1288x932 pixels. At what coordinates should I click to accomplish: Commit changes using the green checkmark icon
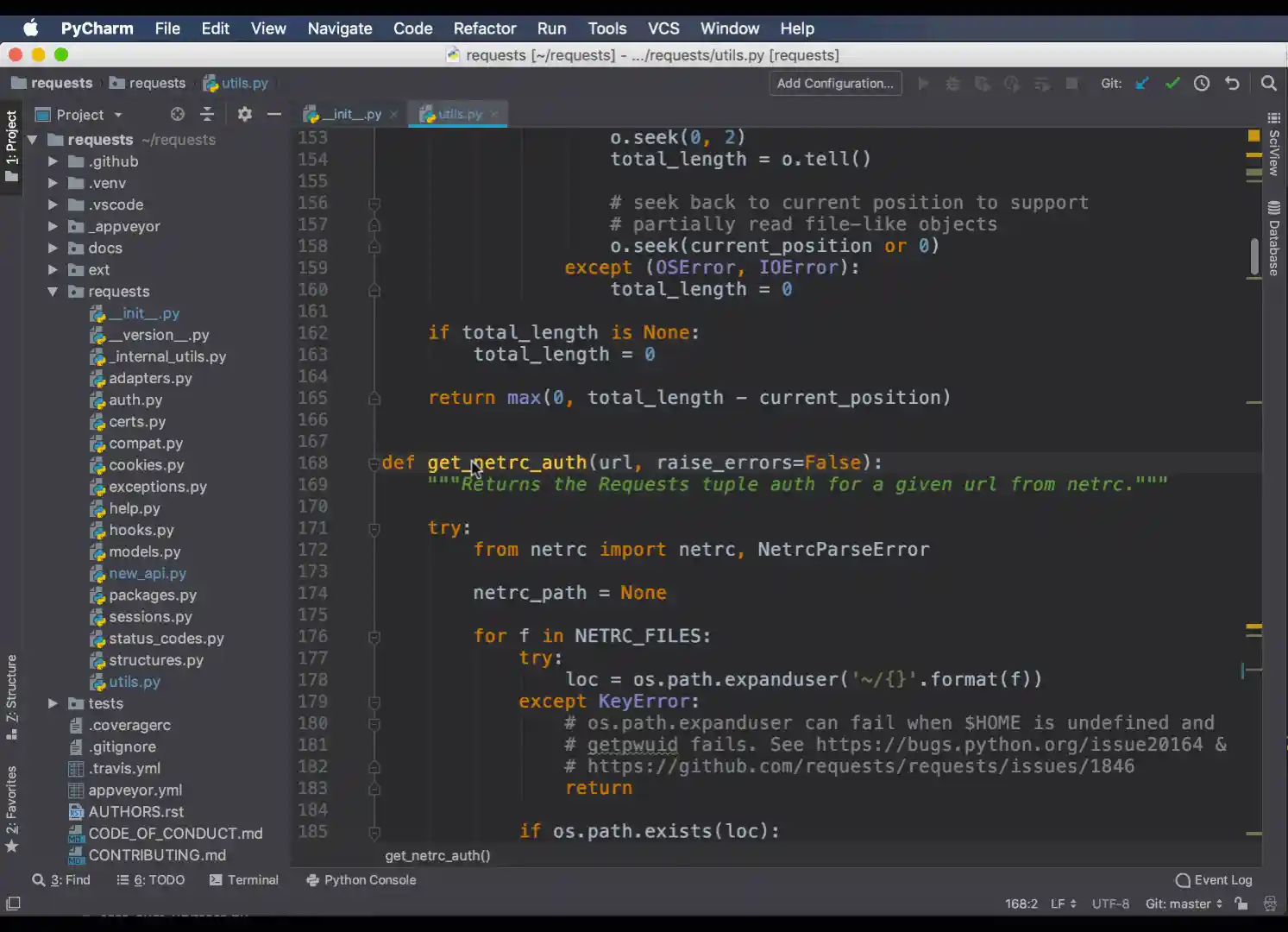(x=1172, y=83)
